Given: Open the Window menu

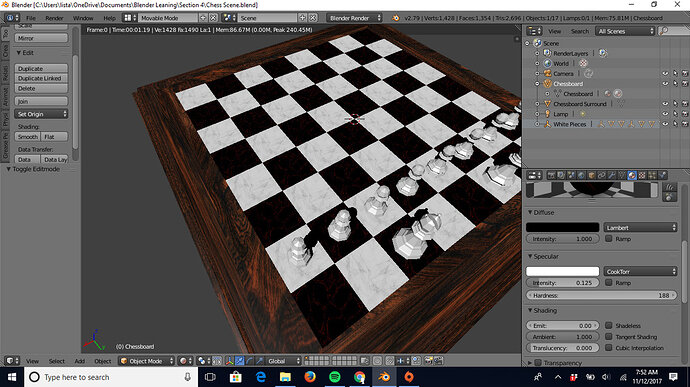Looking at the screenshot, I should 83,18.
